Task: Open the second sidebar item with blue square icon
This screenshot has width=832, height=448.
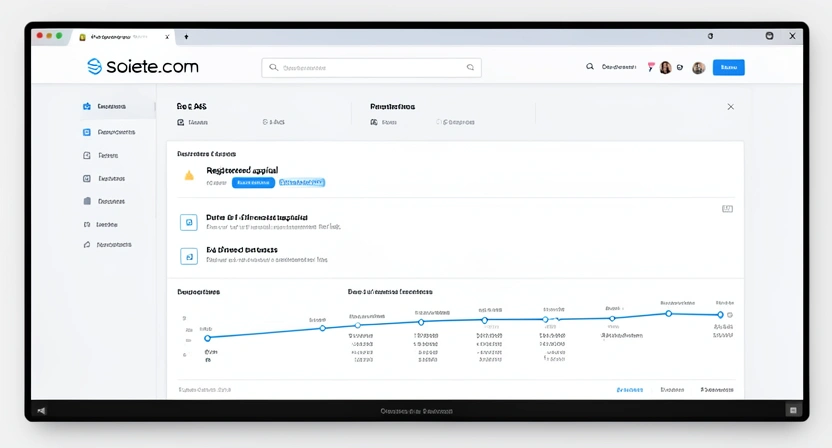Action: pos(109,132)
